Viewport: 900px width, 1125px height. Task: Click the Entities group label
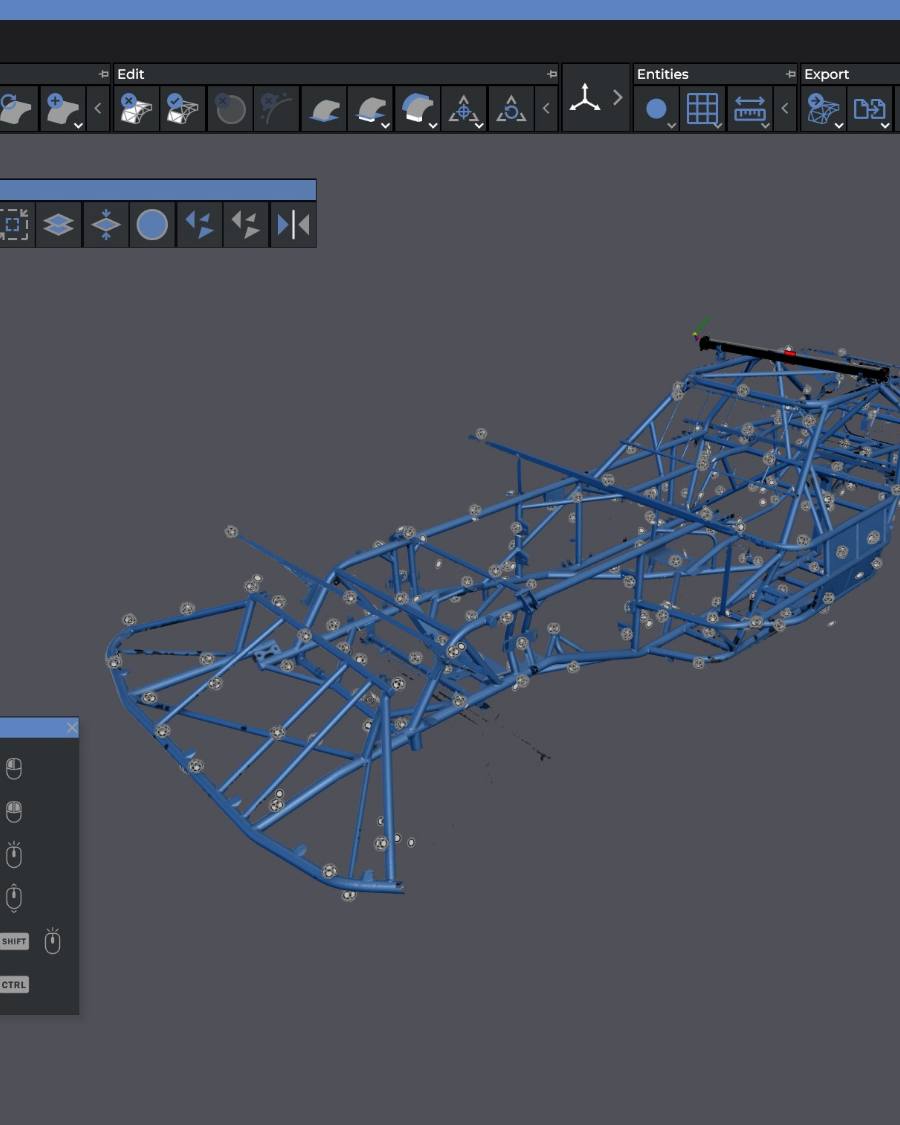(662, 74)
